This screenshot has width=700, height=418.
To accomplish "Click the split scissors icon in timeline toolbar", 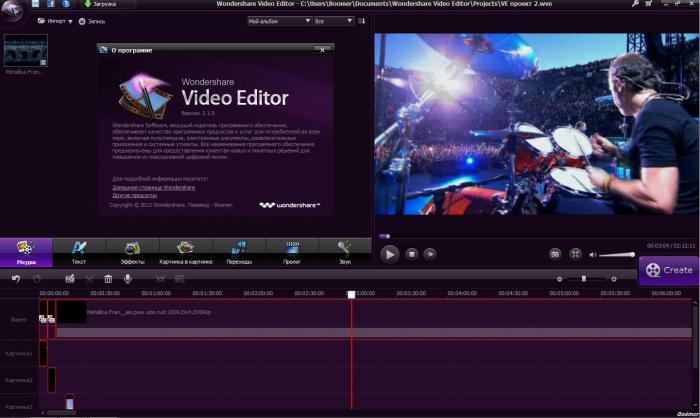I will point(89,279).
